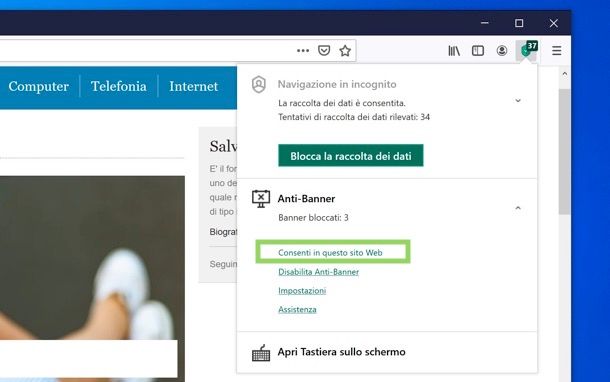Click the page scrollbar up arrow
The image size is (610, 382).
pos(565,74)
